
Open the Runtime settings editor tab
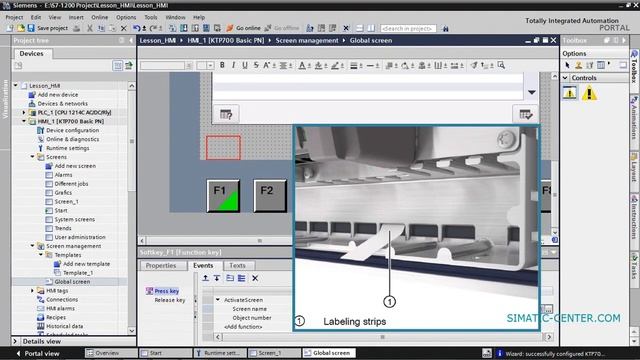click(220, 353)
